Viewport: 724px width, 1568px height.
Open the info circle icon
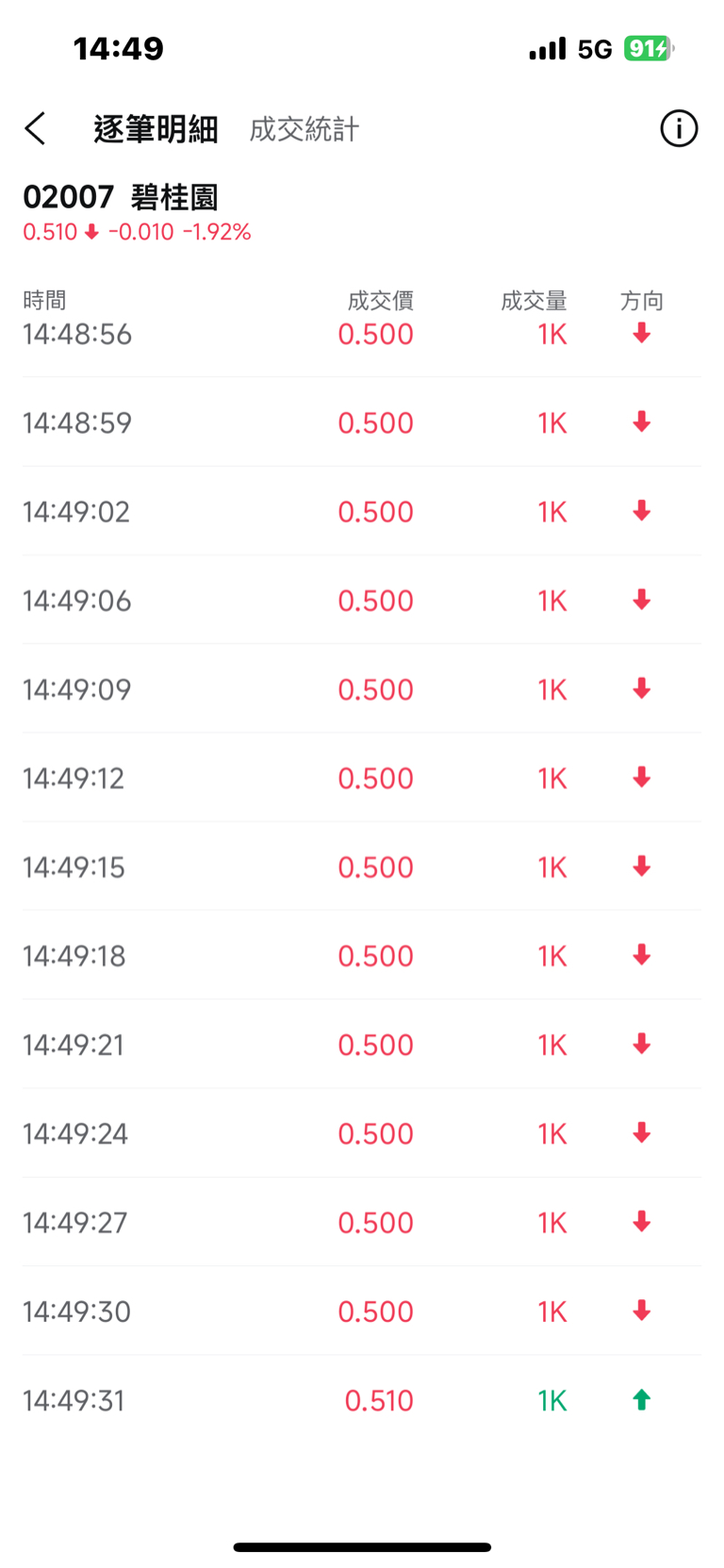point(679,128)
